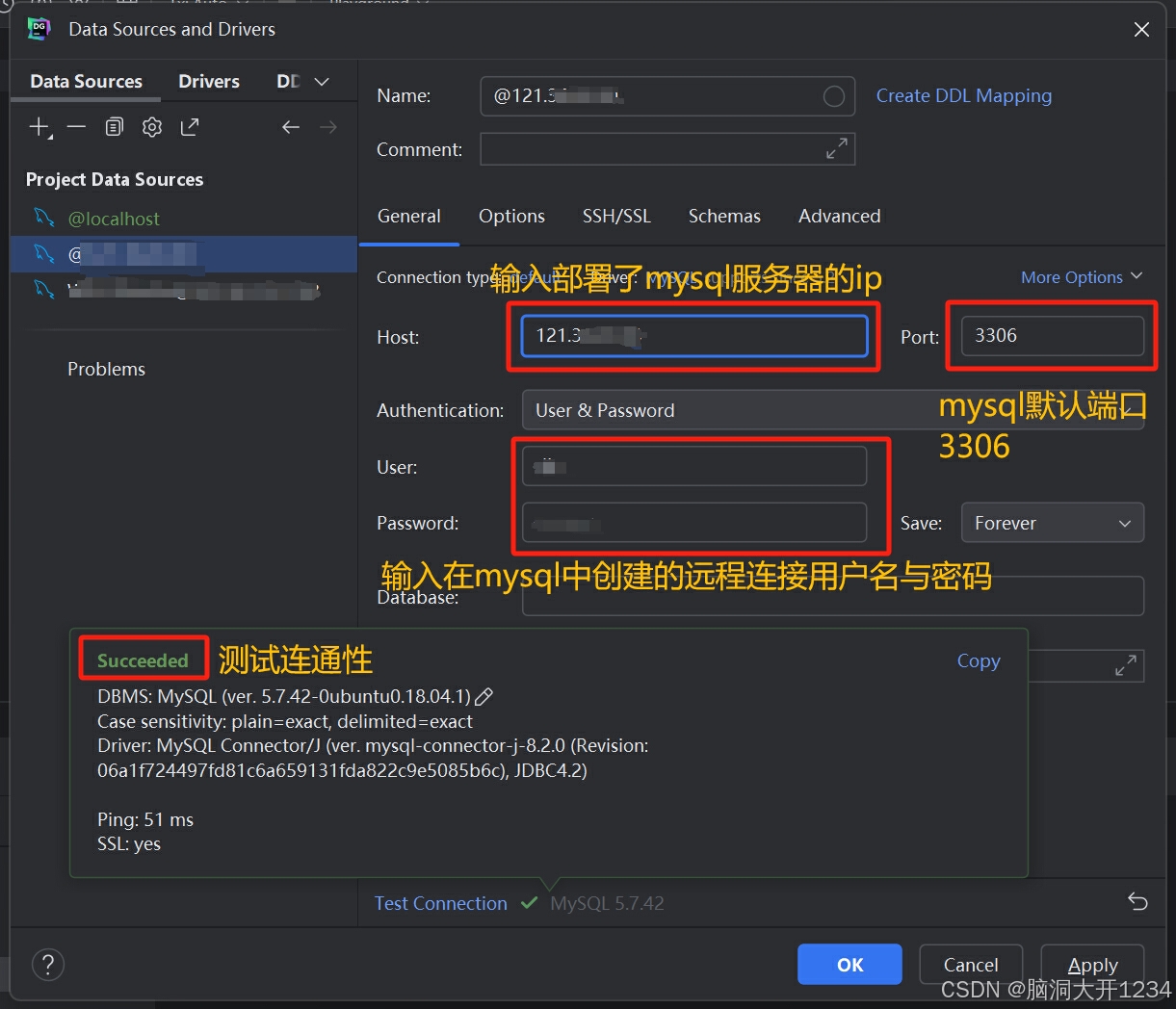1176x1009 pixels.
Task: Click the revert changes undo icon
Action: (1137, 902)
